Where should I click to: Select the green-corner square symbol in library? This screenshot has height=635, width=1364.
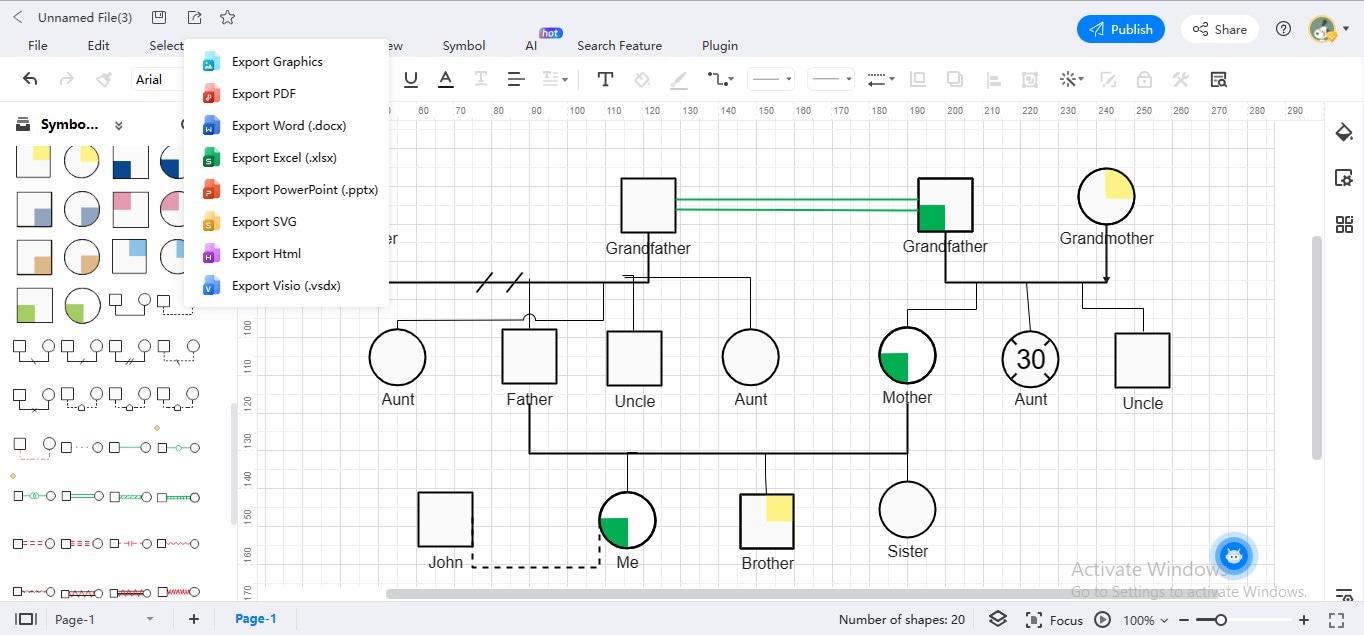point(33,306)
